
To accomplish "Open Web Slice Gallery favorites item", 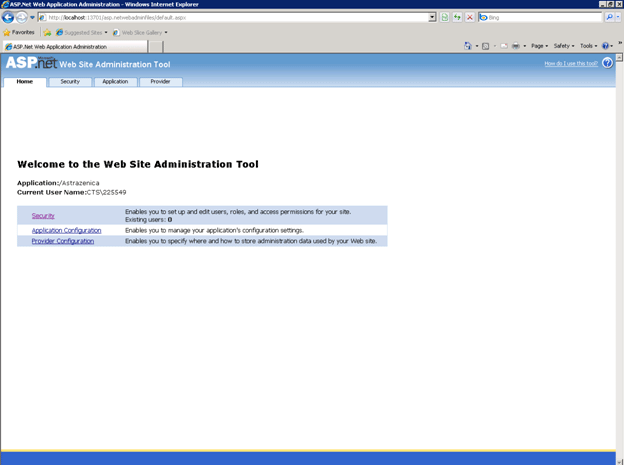I will (x=140, y=33).
